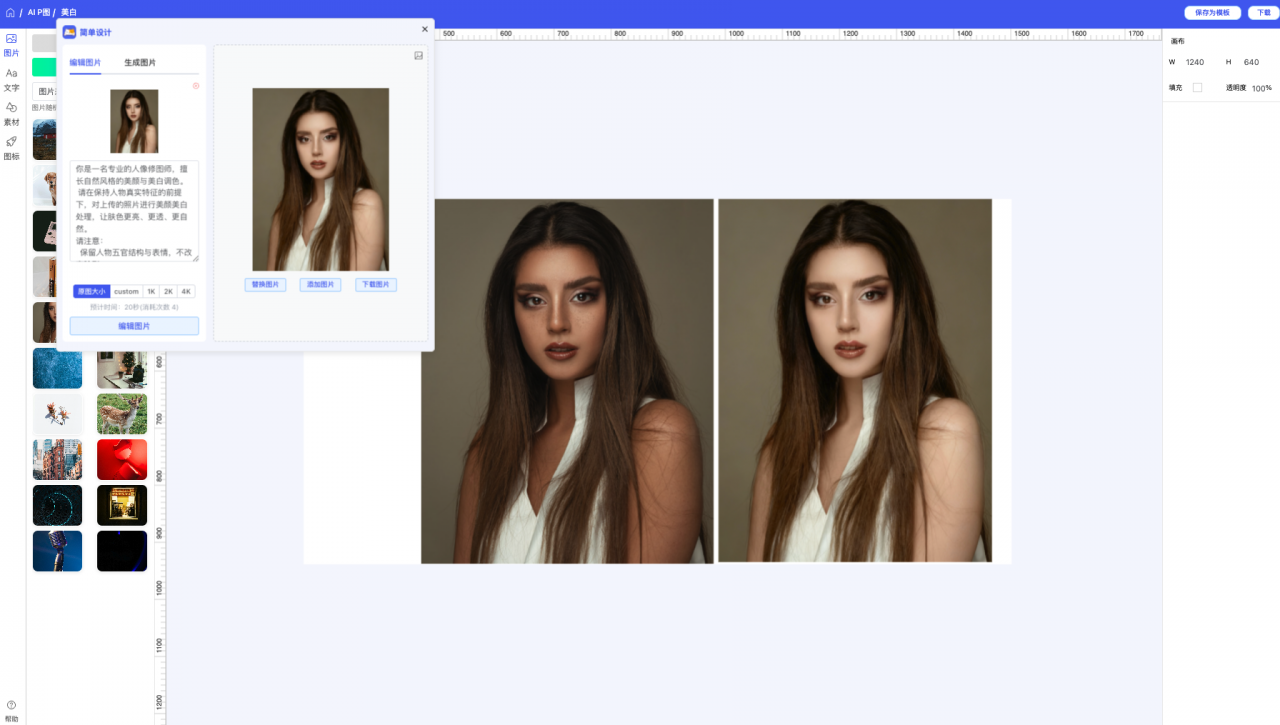Click the 替换图片 button
This screenshot has height=725, width=1280.
click(x=265, y=285)
